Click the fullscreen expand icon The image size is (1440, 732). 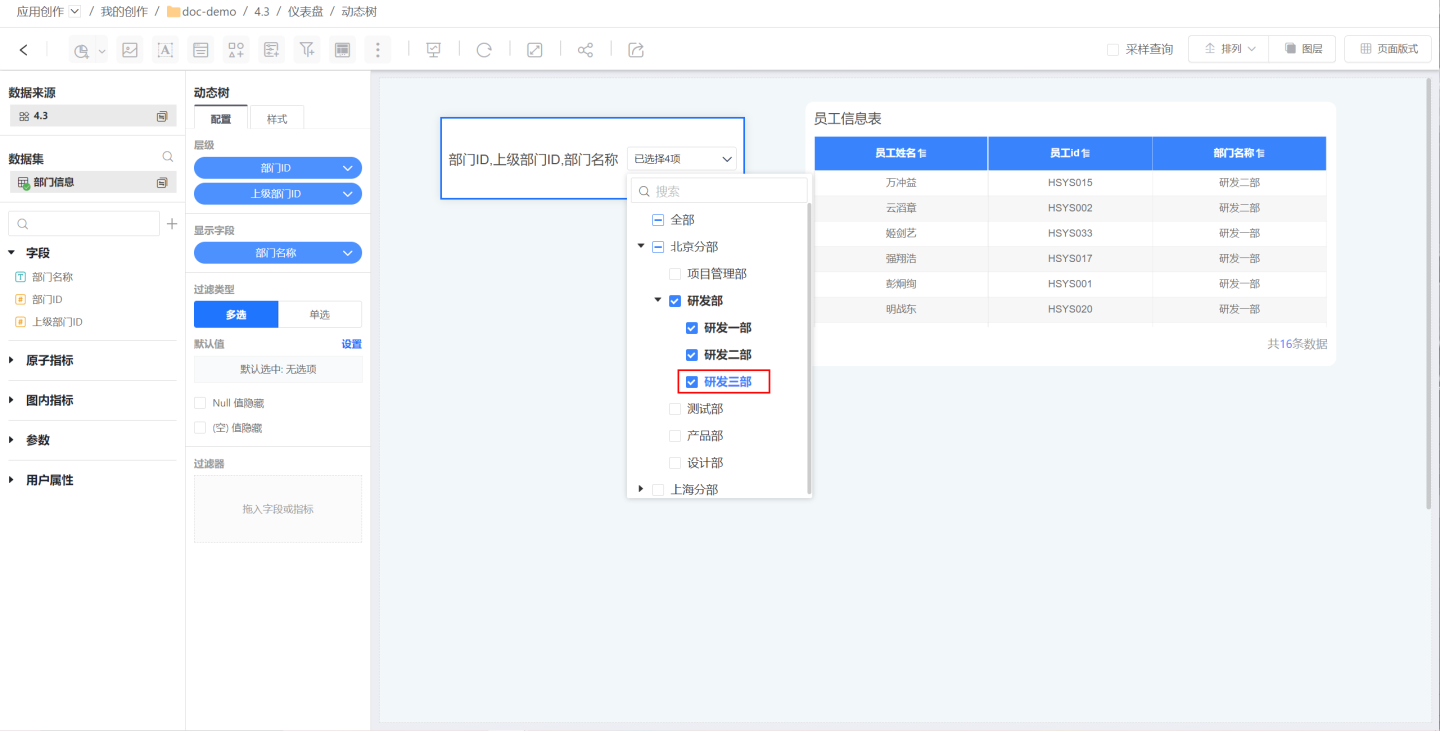535,50
